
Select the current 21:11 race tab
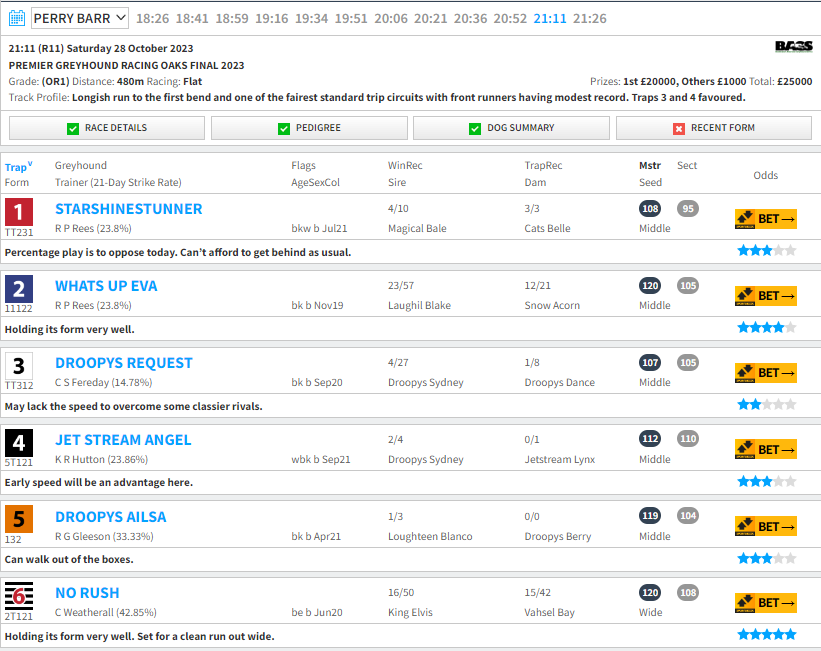pos(550,19)
